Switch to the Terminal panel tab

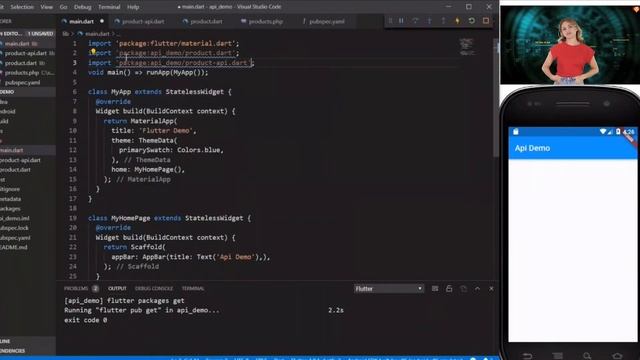click(193, 289)
